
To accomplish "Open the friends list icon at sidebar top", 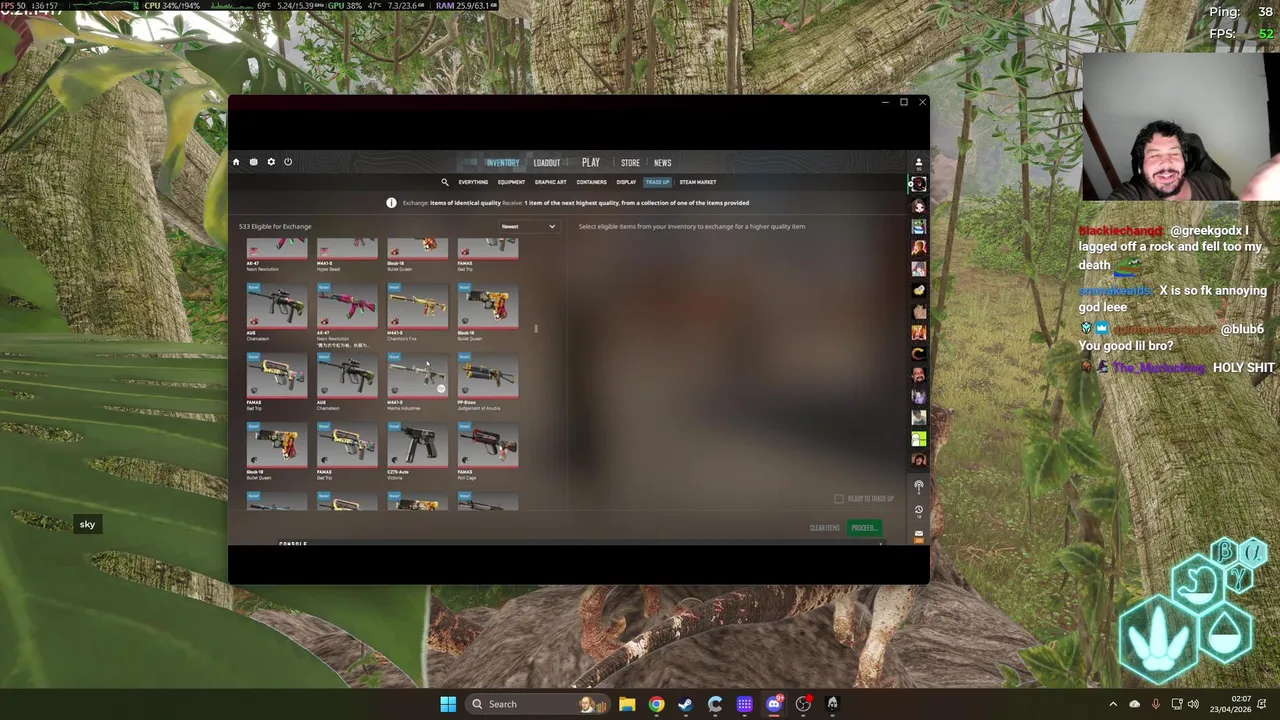I will (919, 162).
